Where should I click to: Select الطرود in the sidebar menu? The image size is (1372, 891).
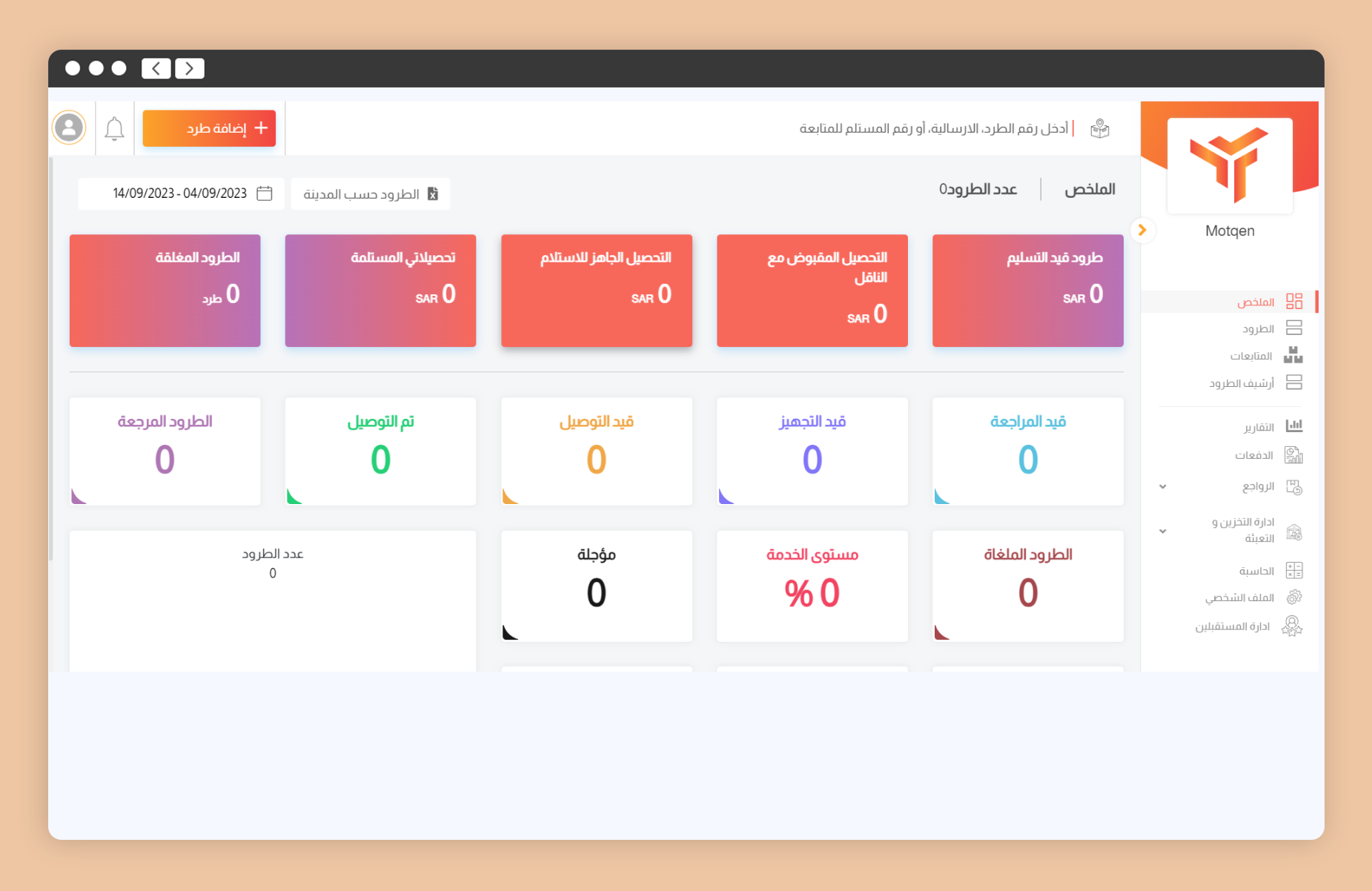(x=1258, y=328)
